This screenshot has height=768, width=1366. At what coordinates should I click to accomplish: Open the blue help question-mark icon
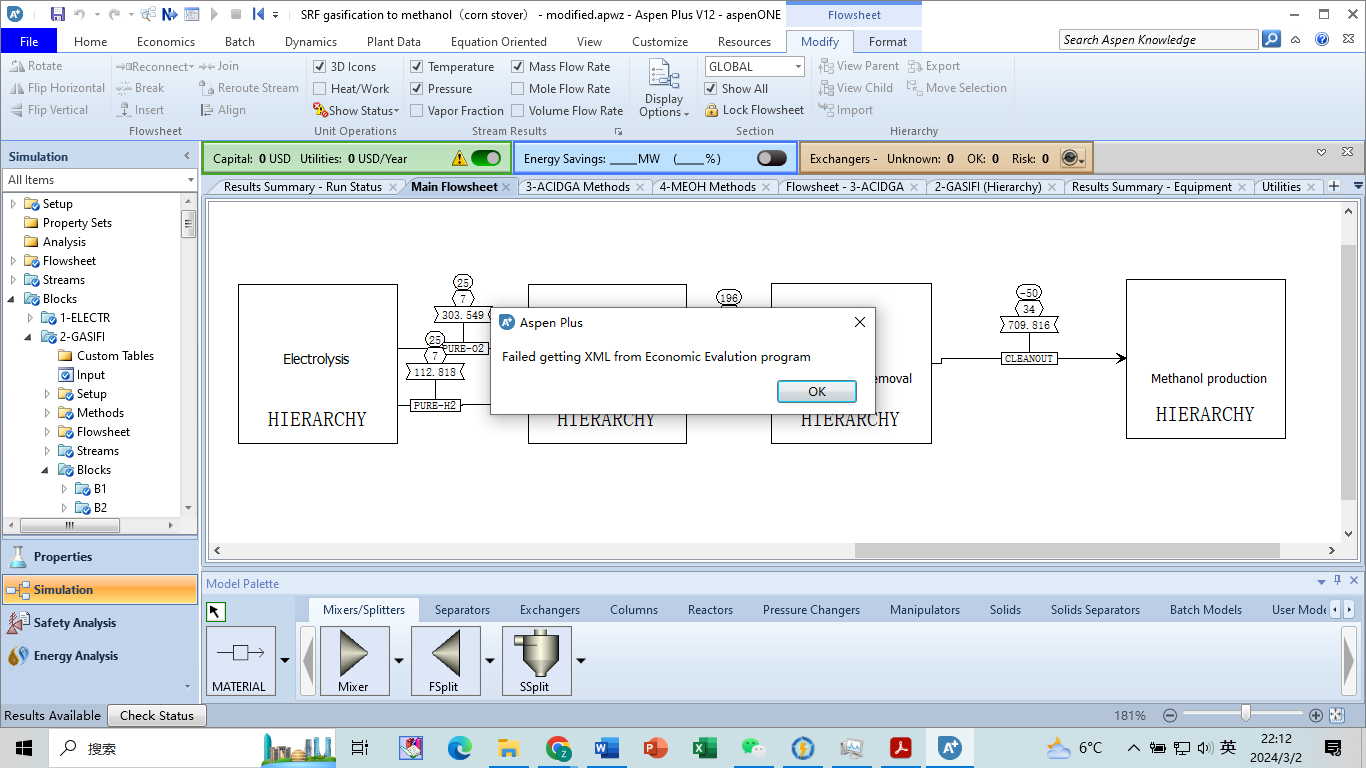(x=1322, y=40)
